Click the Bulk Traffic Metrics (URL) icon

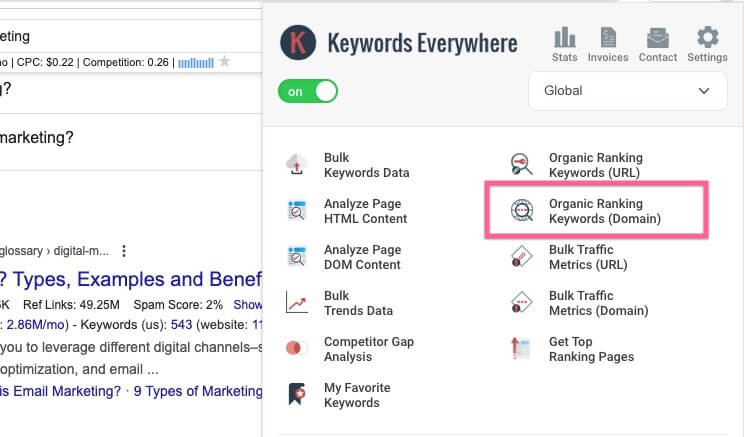point(521,257)
